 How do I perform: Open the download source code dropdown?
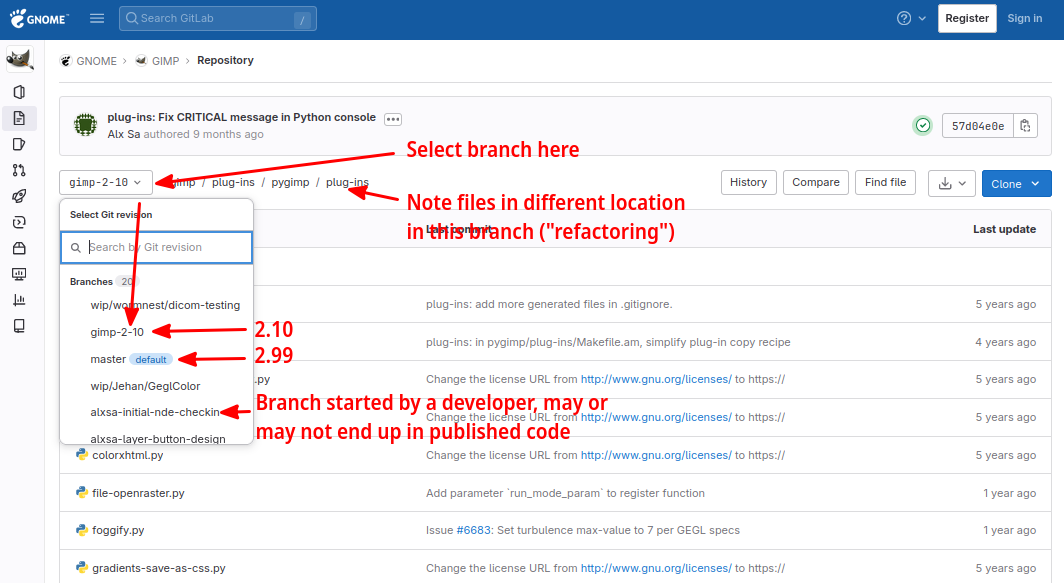(951, 183)
